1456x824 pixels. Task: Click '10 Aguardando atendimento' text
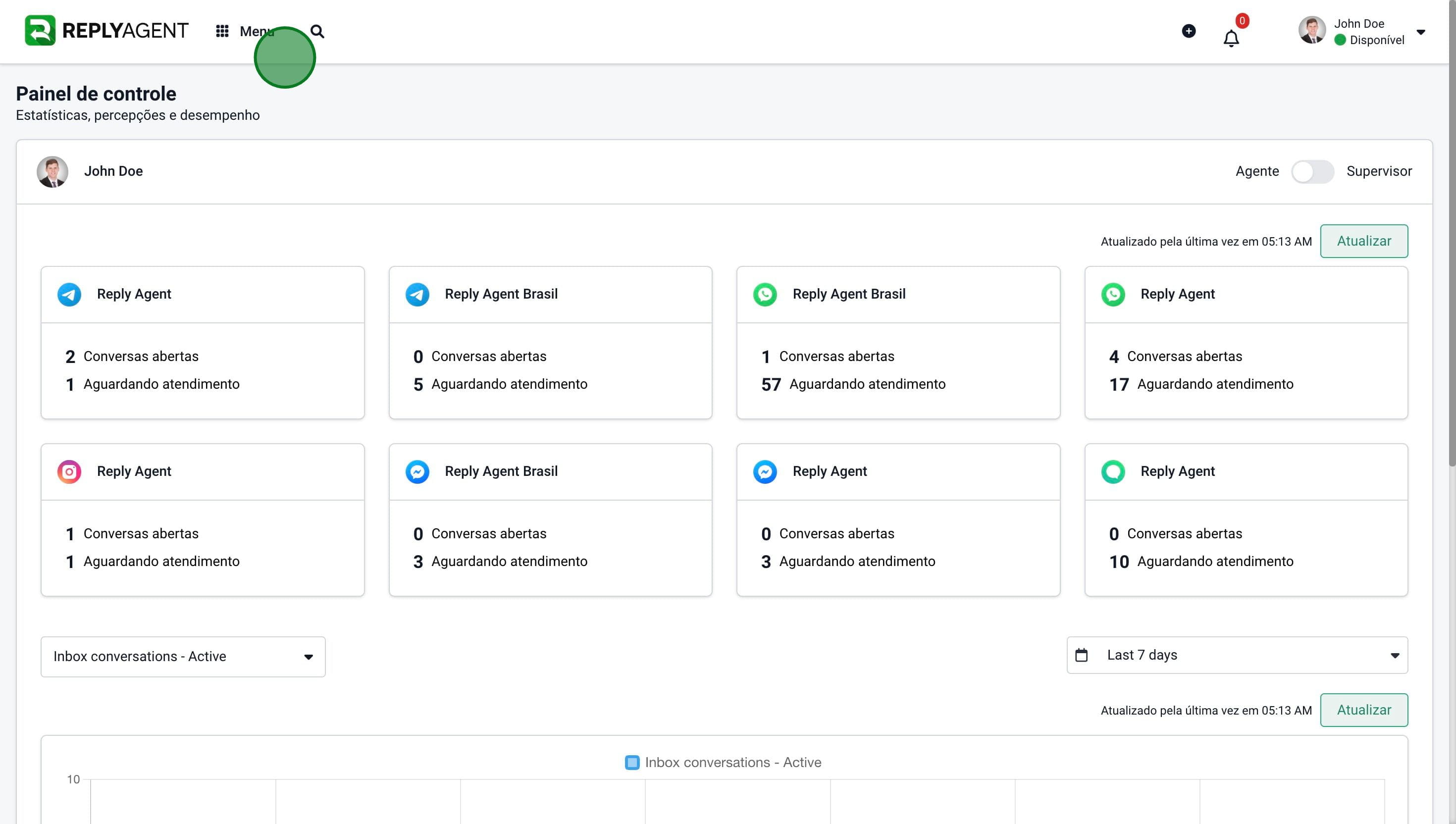(x=1201, y=562)
